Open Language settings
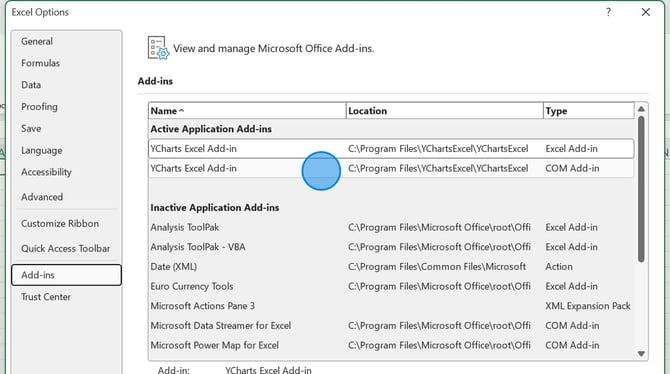Image resolution: width=670 pixels, height=374 pixels. pyautogui.click(x=66, y=150)
